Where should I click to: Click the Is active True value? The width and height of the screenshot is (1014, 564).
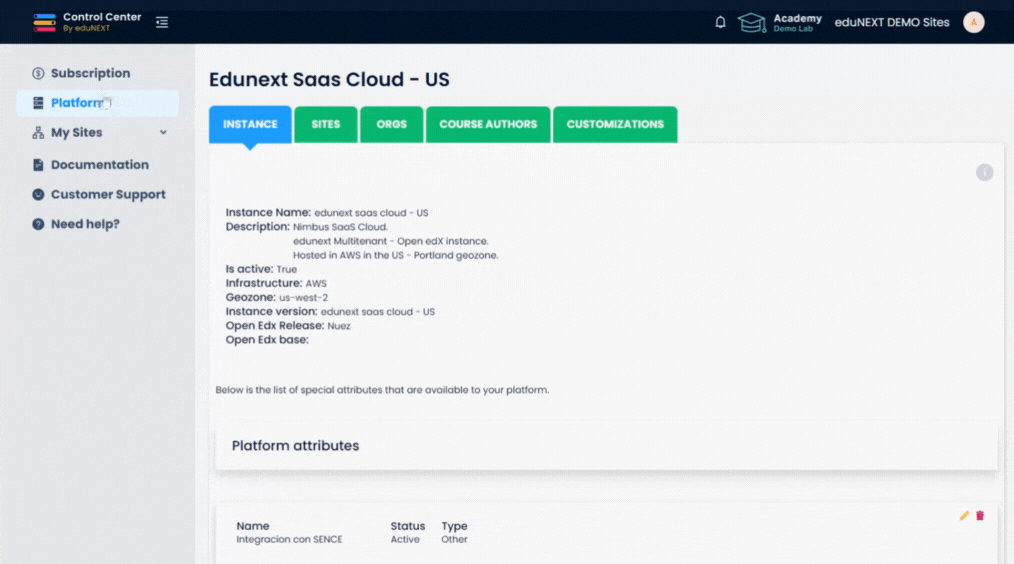click(286, 269)
